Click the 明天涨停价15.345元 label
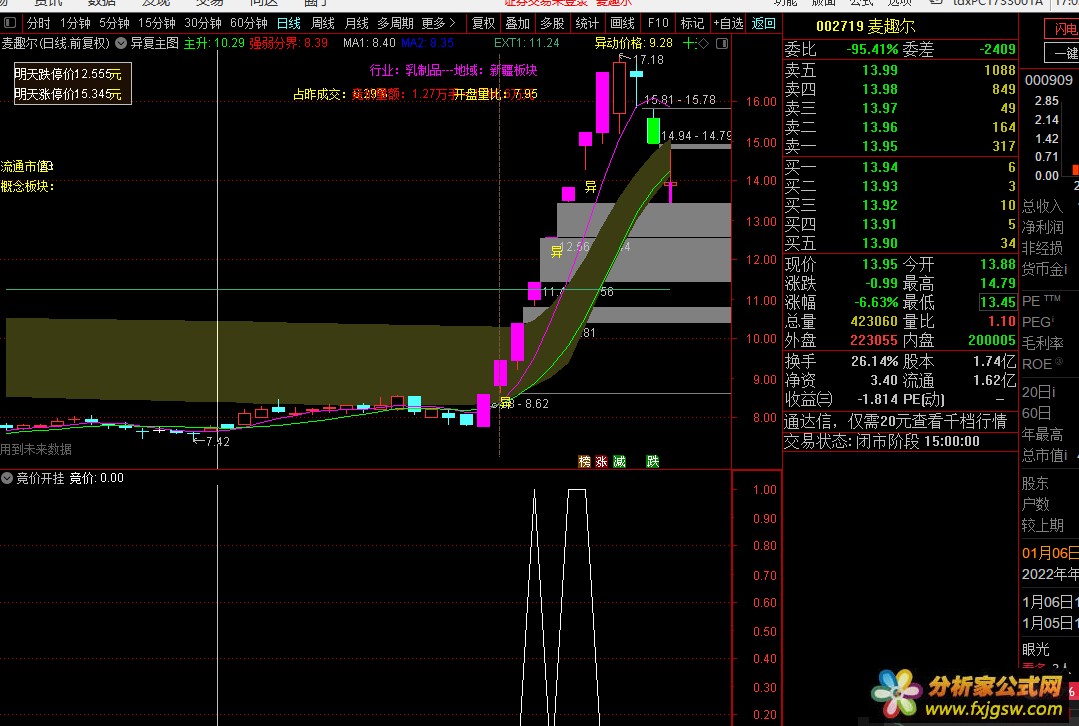The image size is (1079, 726). (x=68, y=94)
